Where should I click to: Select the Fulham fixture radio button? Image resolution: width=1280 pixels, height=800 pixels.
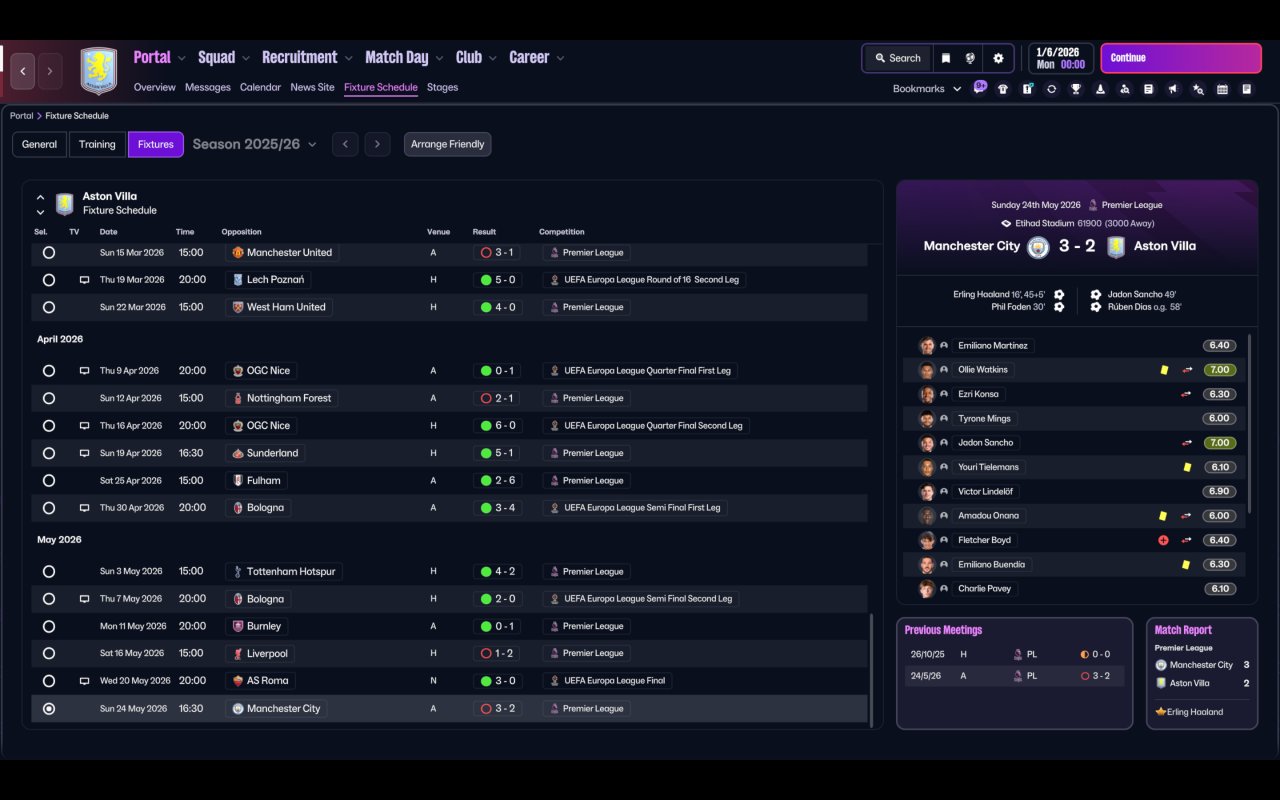pos(49,480)
